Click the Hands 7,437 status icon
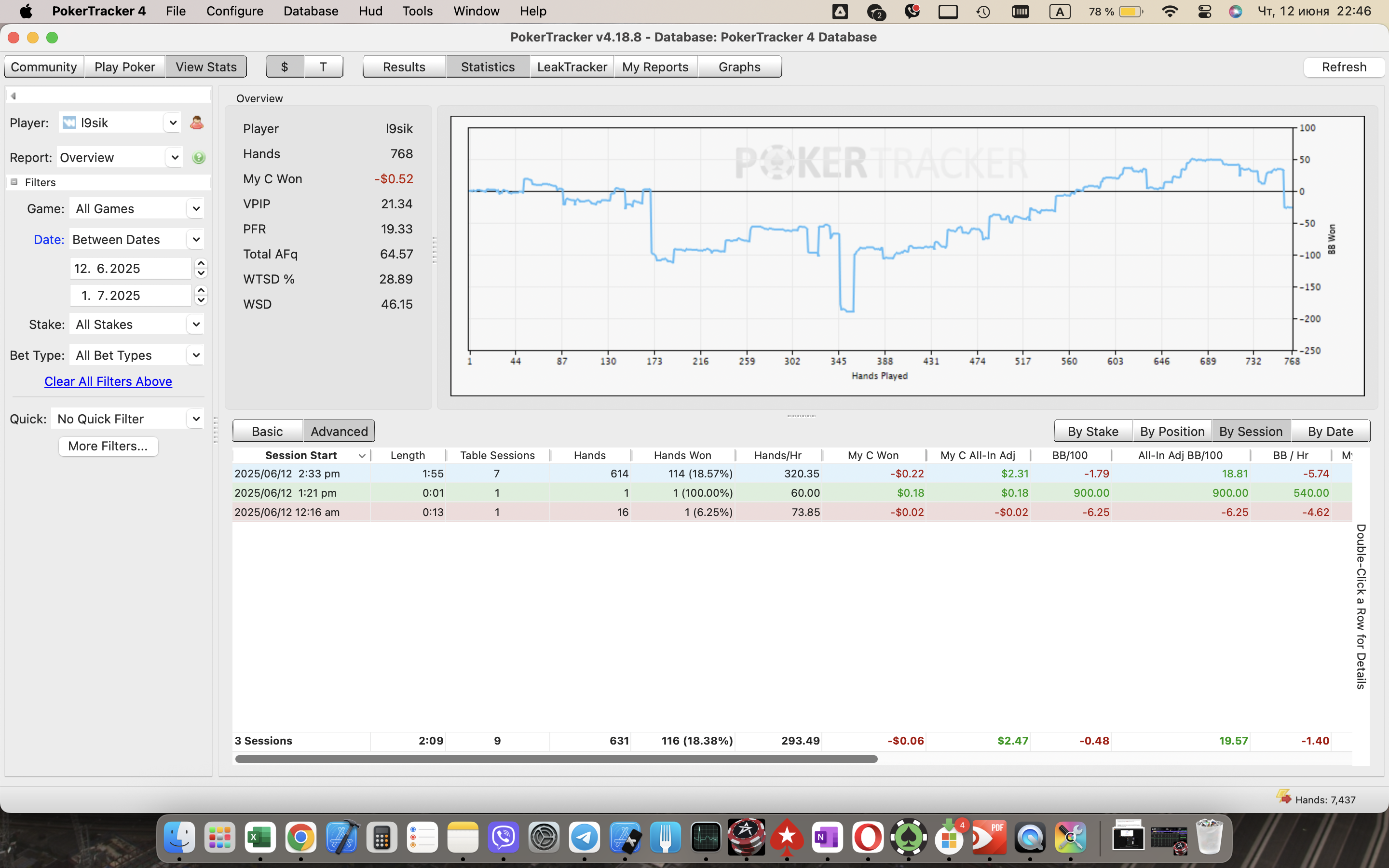Image resolution: width=1389 pixels, height=868 pixels. (1284, 797)
